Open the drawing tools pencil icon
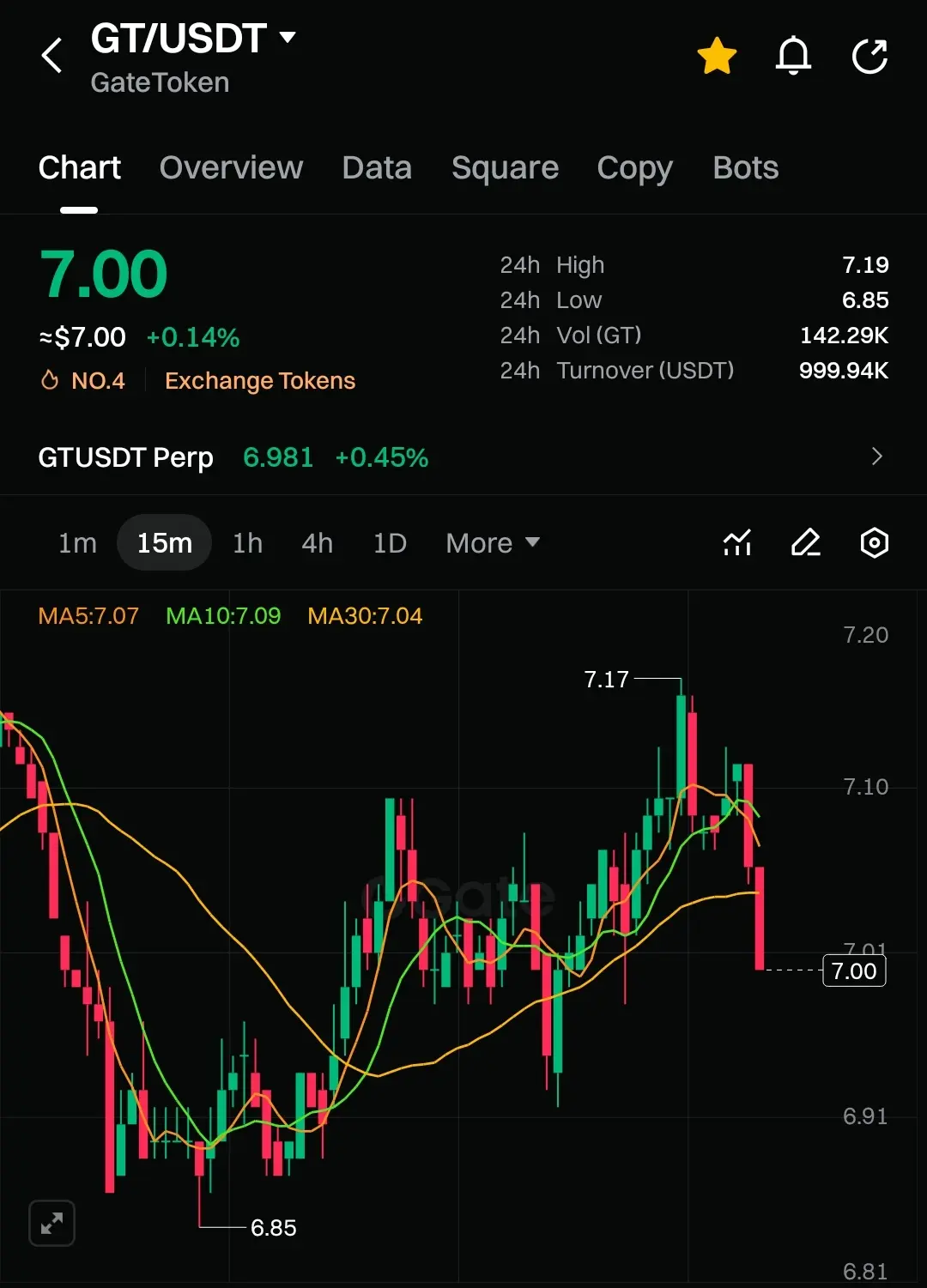The image size is (927, 1288). coord(805,542)
